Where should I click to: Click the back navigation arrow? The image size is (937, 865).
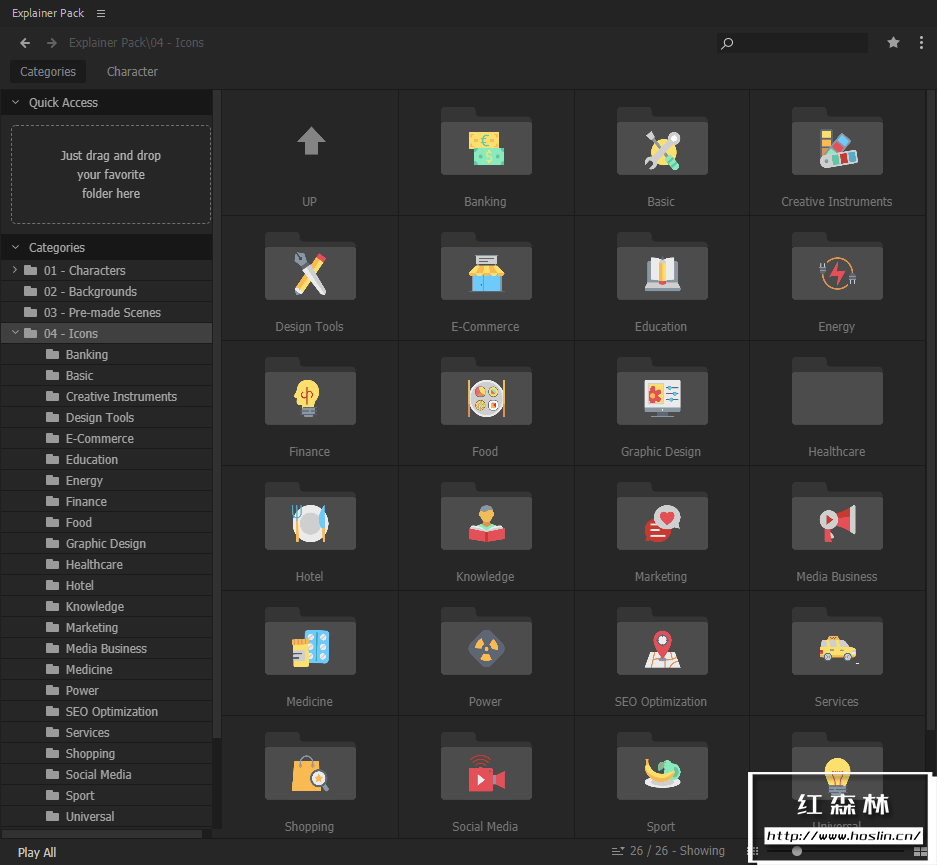point(25,43)
